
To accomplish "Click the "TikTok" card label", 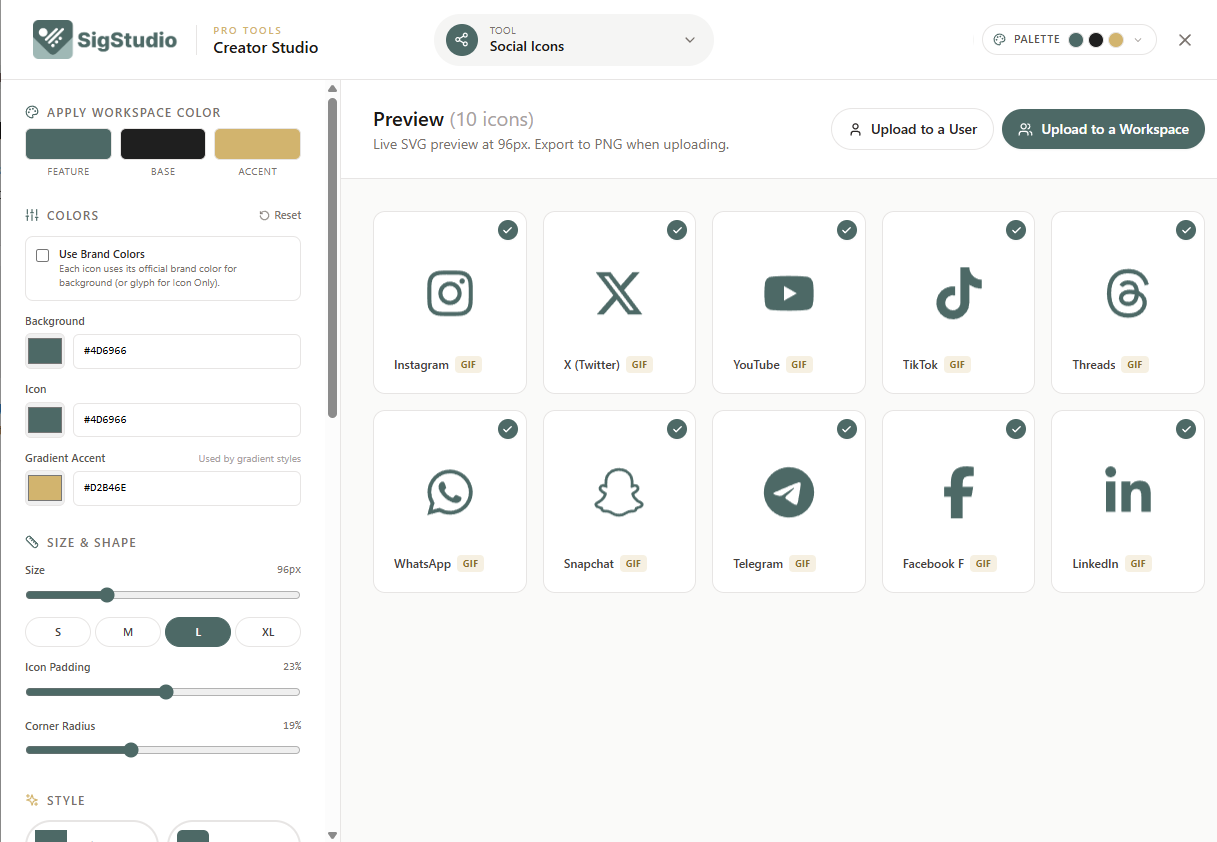I will (921, 365).
